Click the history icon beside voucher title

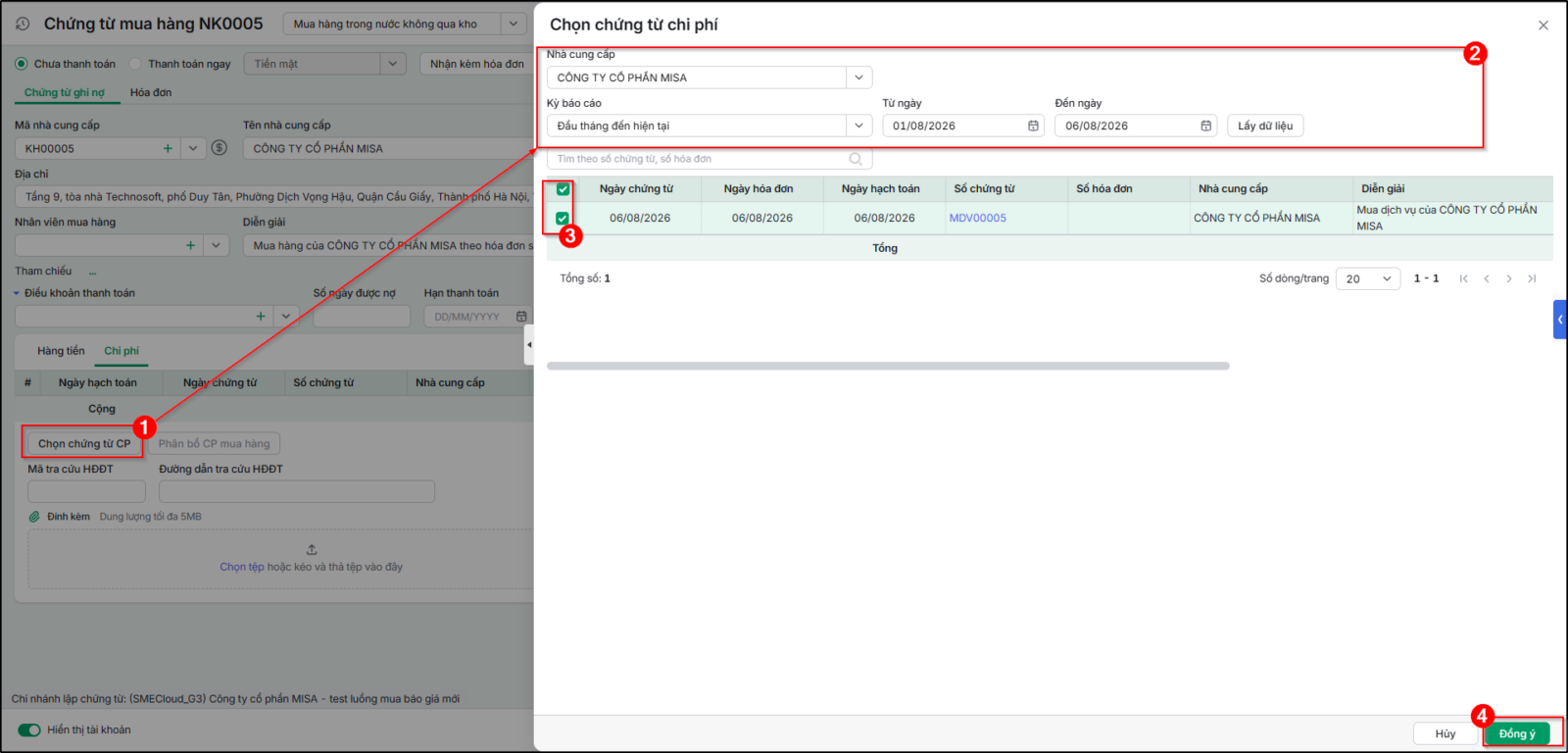click(x=23, y=24)
